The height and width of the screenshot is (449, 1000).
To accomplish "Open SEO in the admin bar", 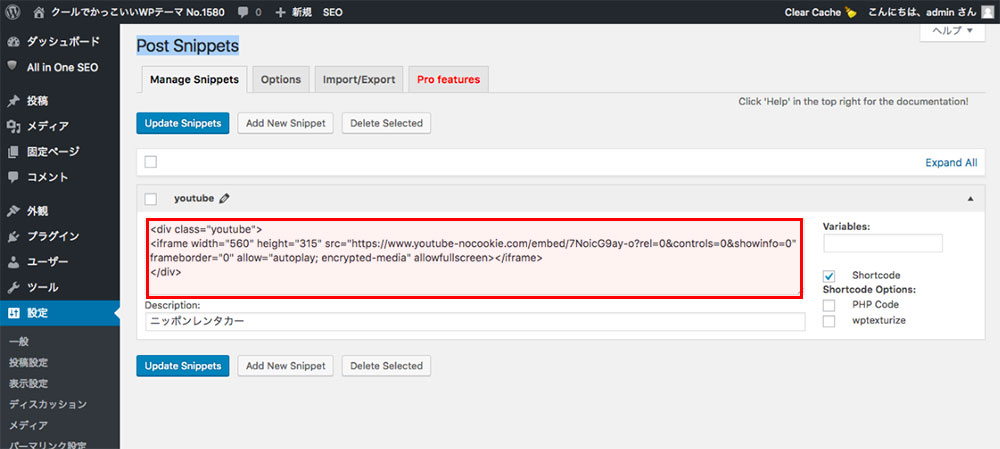I will [x=332, y=12].
